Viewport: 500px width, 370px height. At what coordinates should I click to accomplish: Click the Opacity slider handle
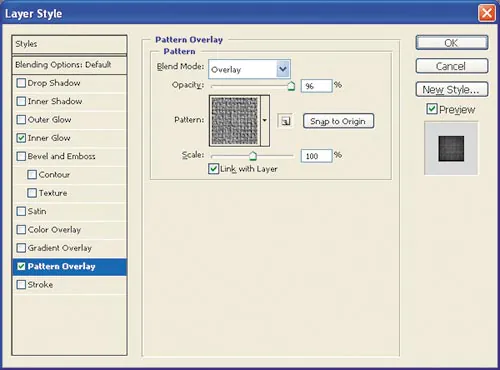(x=291, y=86)
